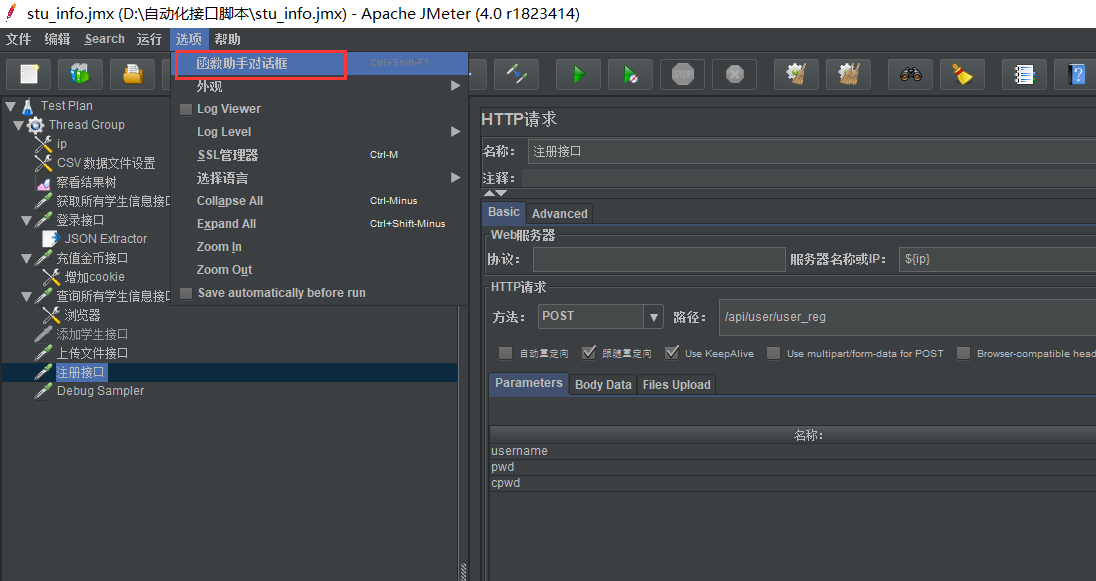1096x581 pixels.
Task: Uncheck the 跟随重定向 checkbox
Action: coord(589,353)
